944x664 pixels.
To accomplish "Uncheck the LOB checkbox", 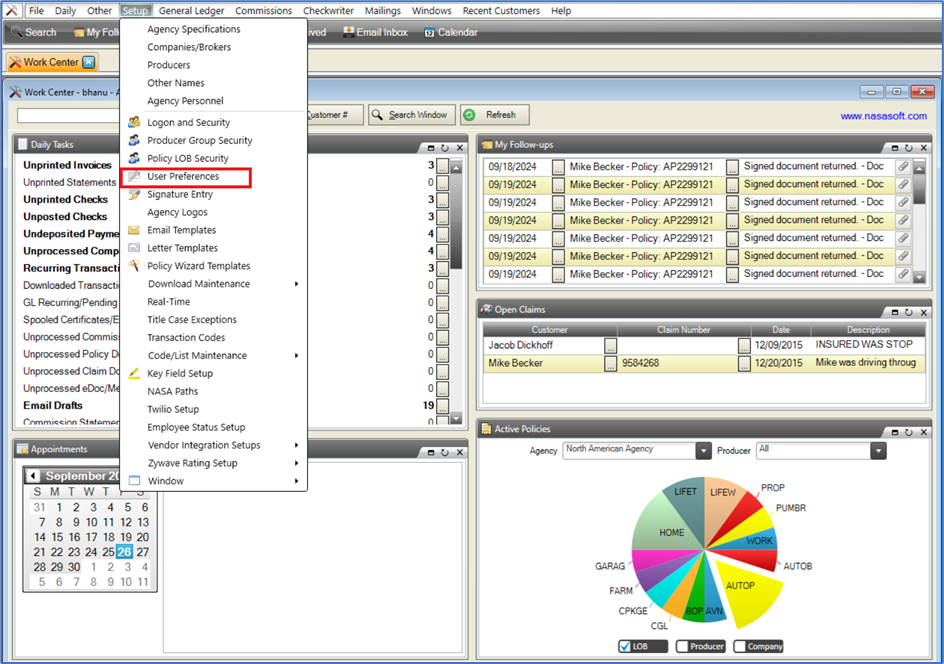I will (x=626, y=646).
